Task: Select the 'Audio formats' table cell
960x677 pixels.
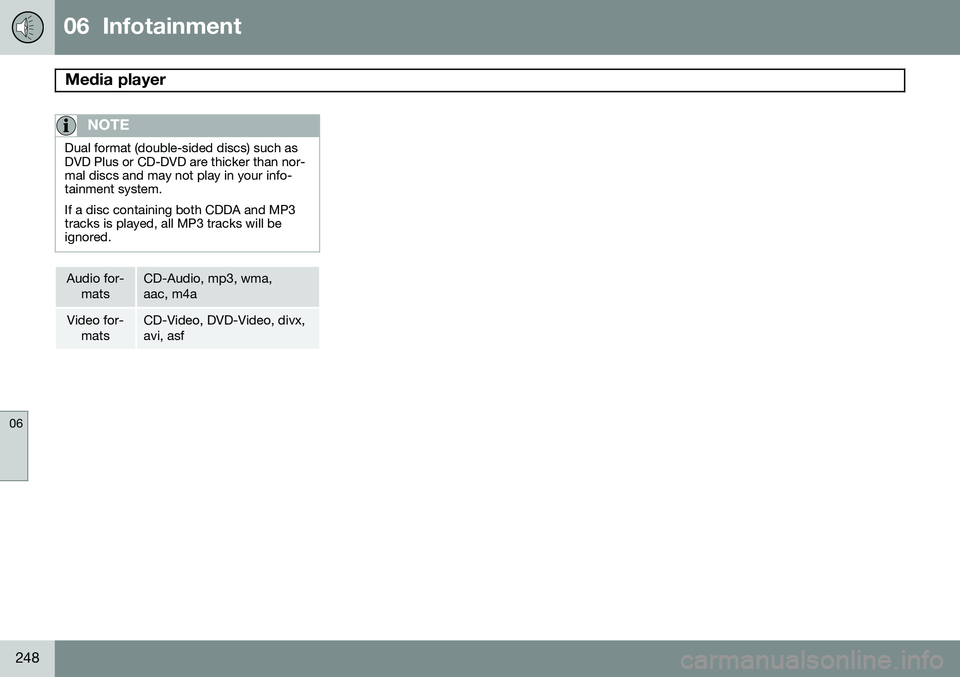Action: [x=95, y=286]
